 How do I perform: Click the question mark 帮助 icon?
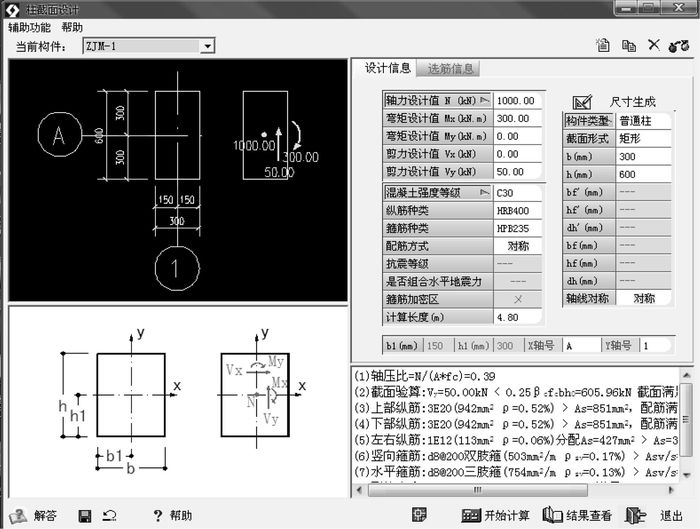pos(157,515)
